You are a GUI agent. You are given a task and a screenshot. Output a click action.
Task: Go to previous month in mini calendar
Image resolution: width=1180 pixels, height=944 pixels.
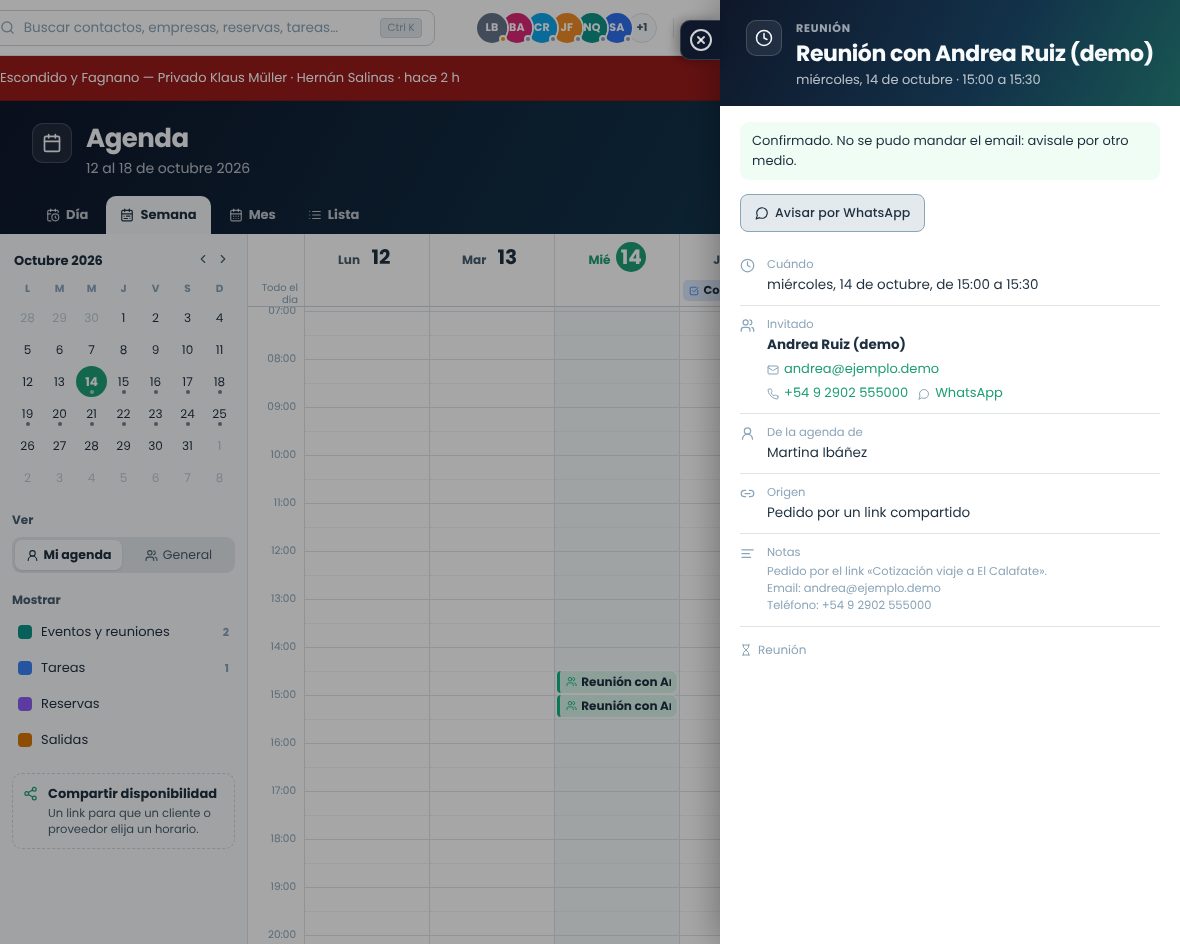click(203, 259)
